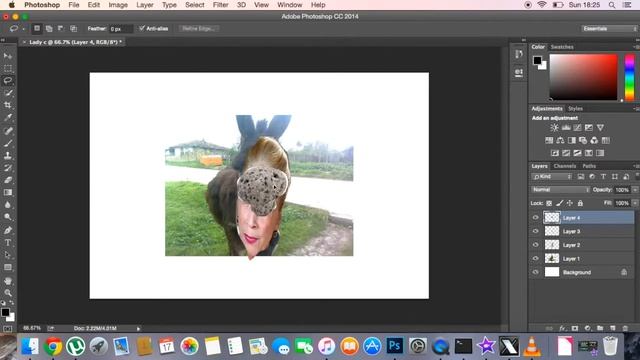Click the hue spectrum slider in Color panel
This screenshot has height=360, width=640.
pos(629,77)
